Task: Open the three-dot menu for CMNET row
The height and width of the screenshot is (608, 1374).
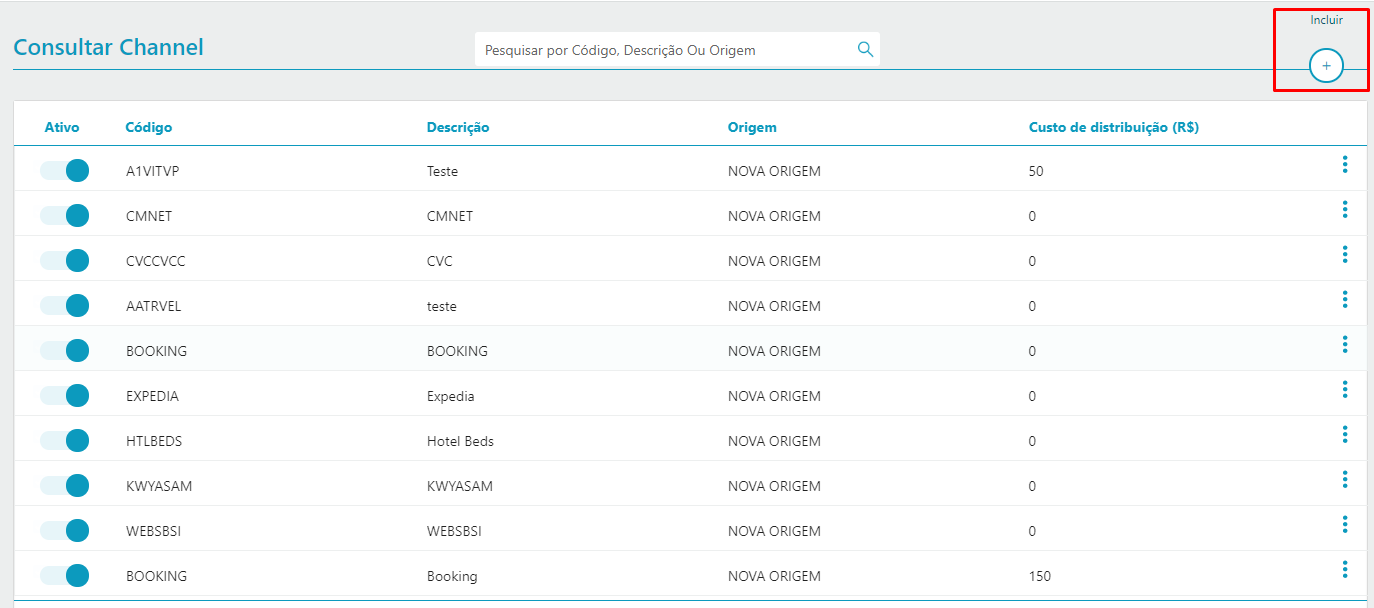Action: point(1345,209)
